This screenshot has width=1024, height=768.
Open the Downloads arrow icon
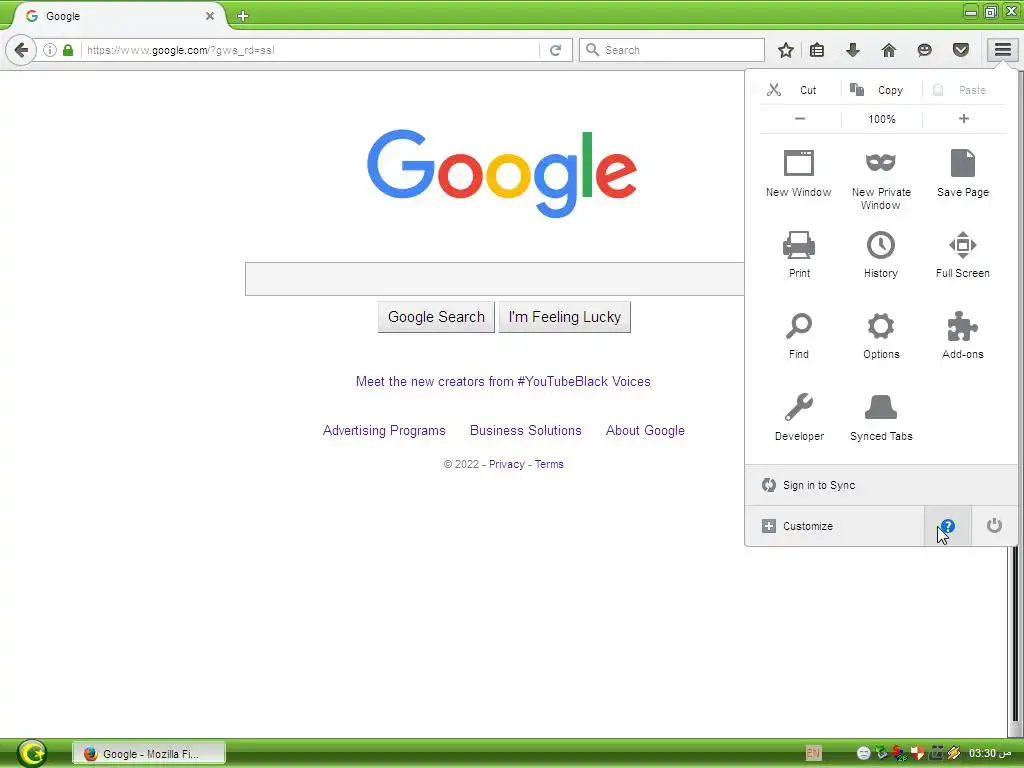(853, 50)
